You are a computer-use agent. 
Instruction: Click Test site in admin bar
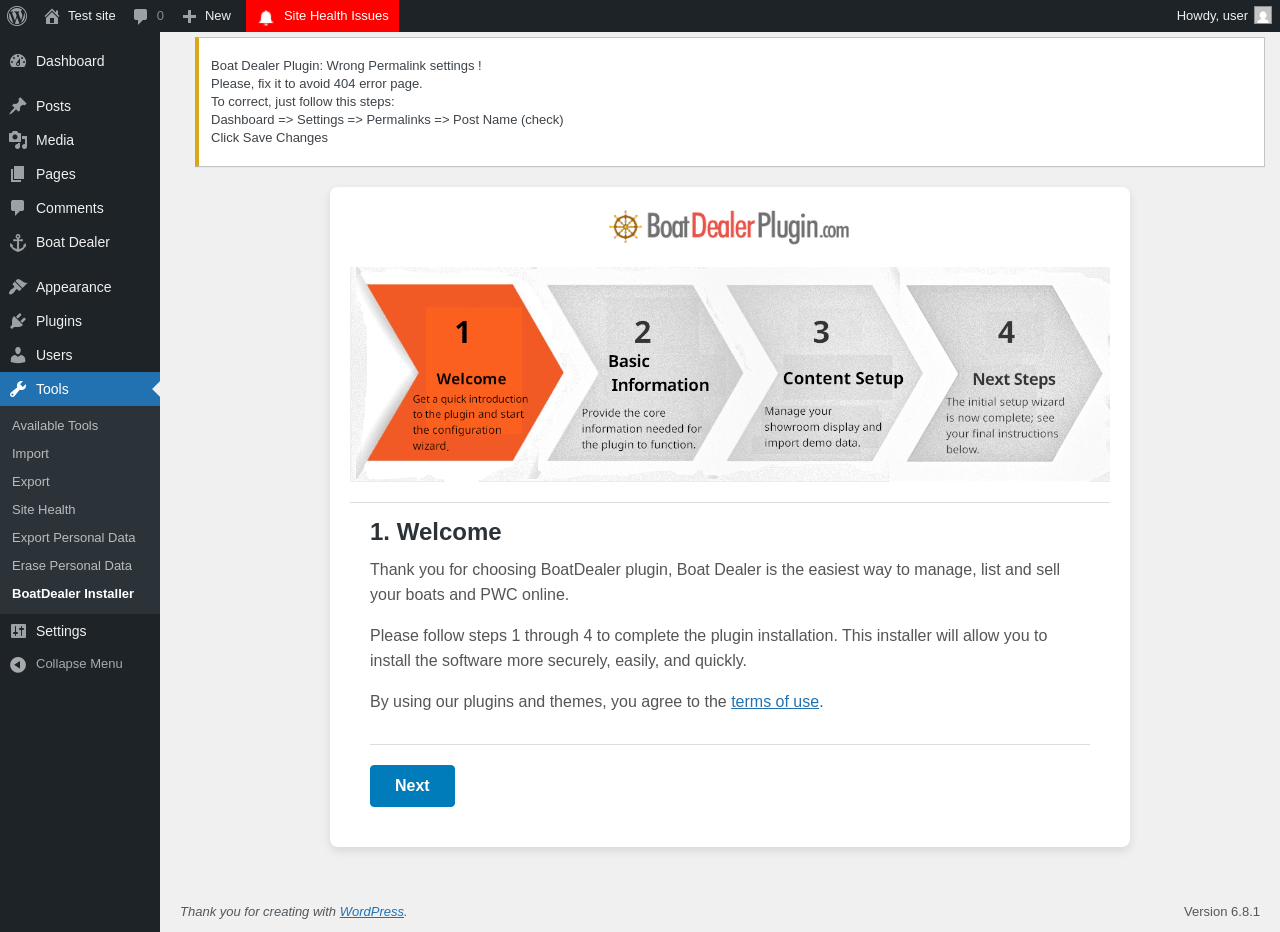click(x=92, y=15)
